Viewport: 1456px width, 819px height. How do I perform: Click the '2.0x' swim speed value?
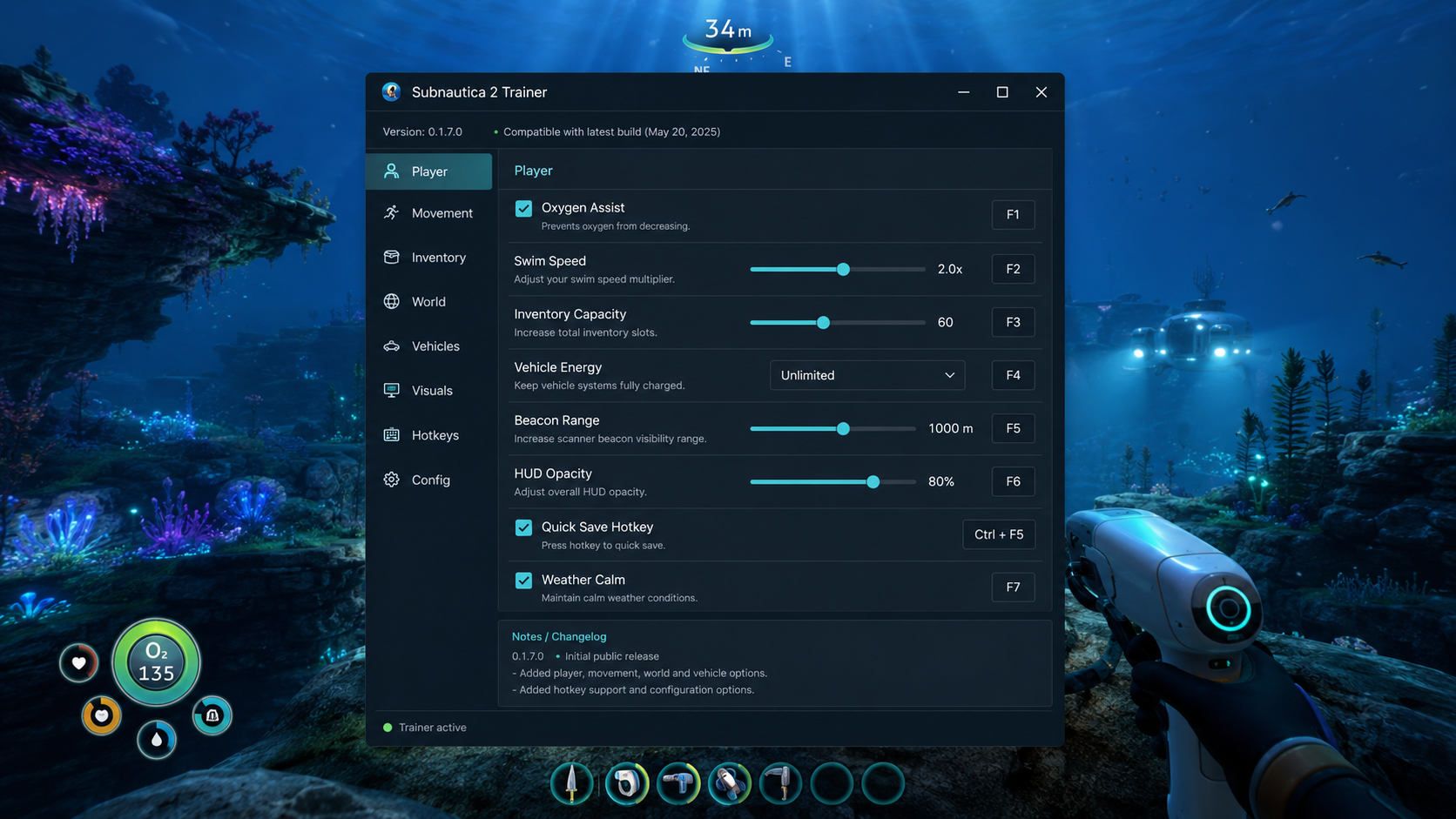(950, 269)
